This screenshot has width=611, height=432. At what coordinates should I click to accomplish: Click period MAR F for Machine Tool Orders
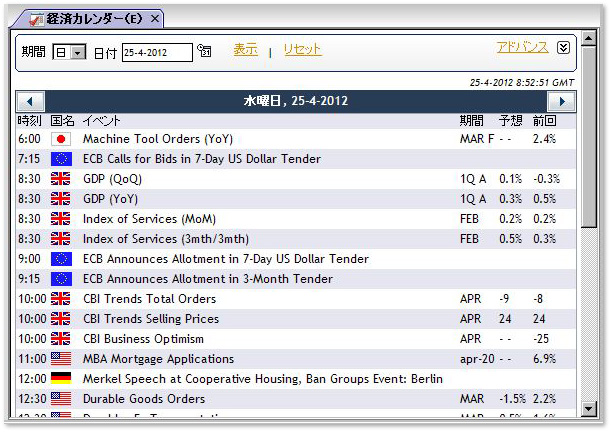(x=477, y=139)
